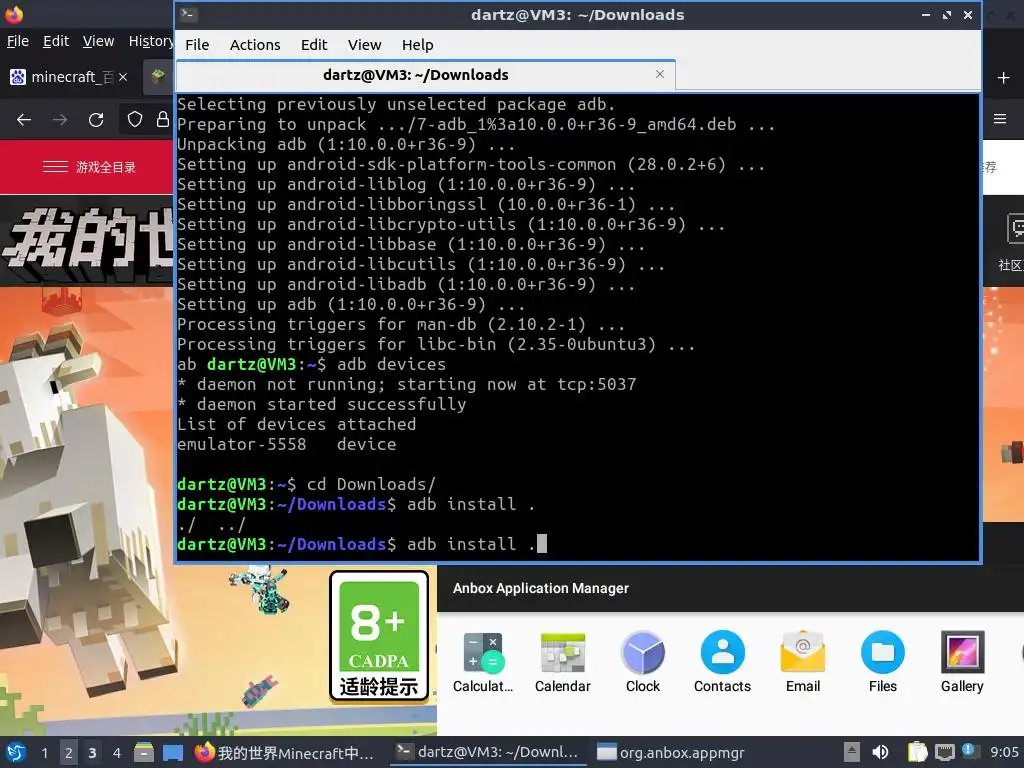
Task: Open the Firefox Edit menu
Action: pos(56,41)
